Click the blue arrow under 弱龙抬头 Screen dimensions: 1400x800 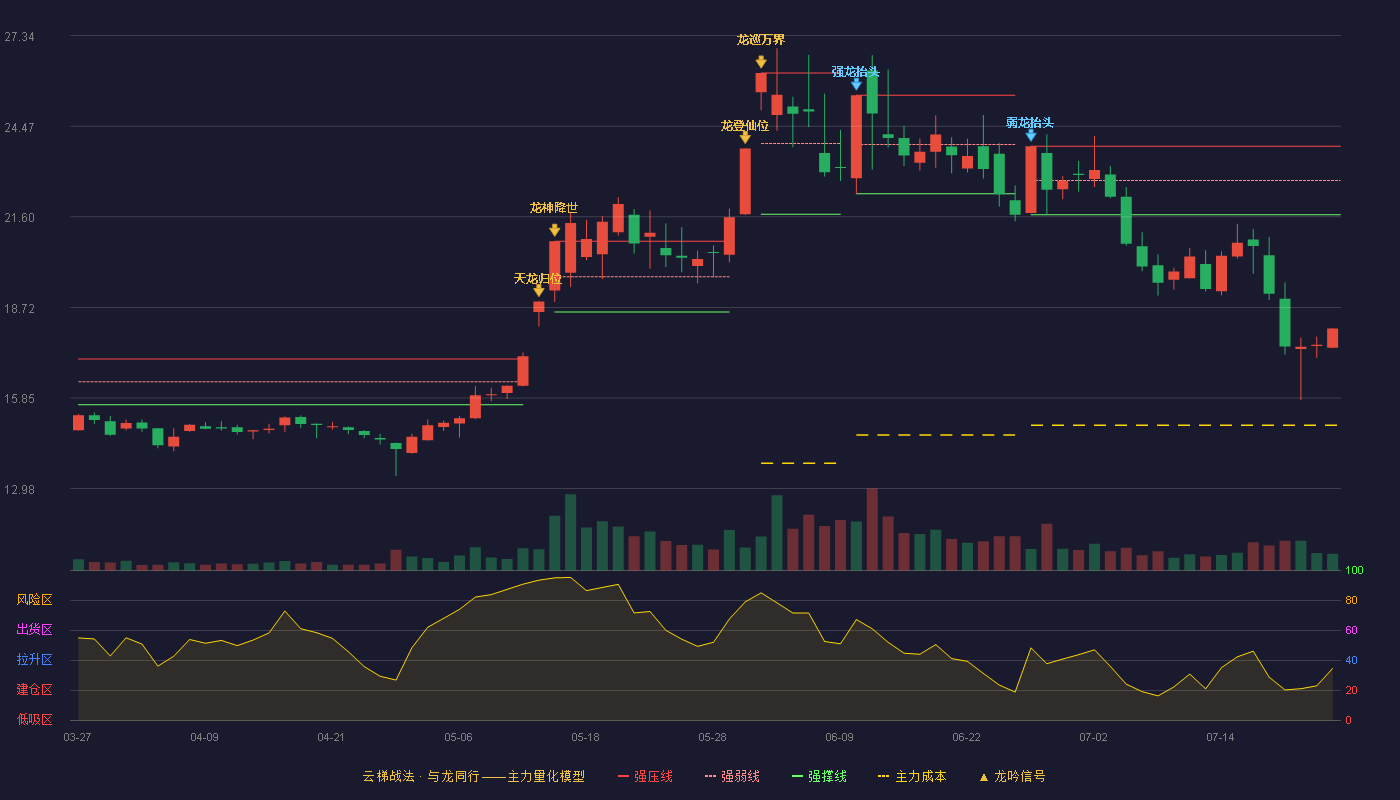[x=1031, y=134]
